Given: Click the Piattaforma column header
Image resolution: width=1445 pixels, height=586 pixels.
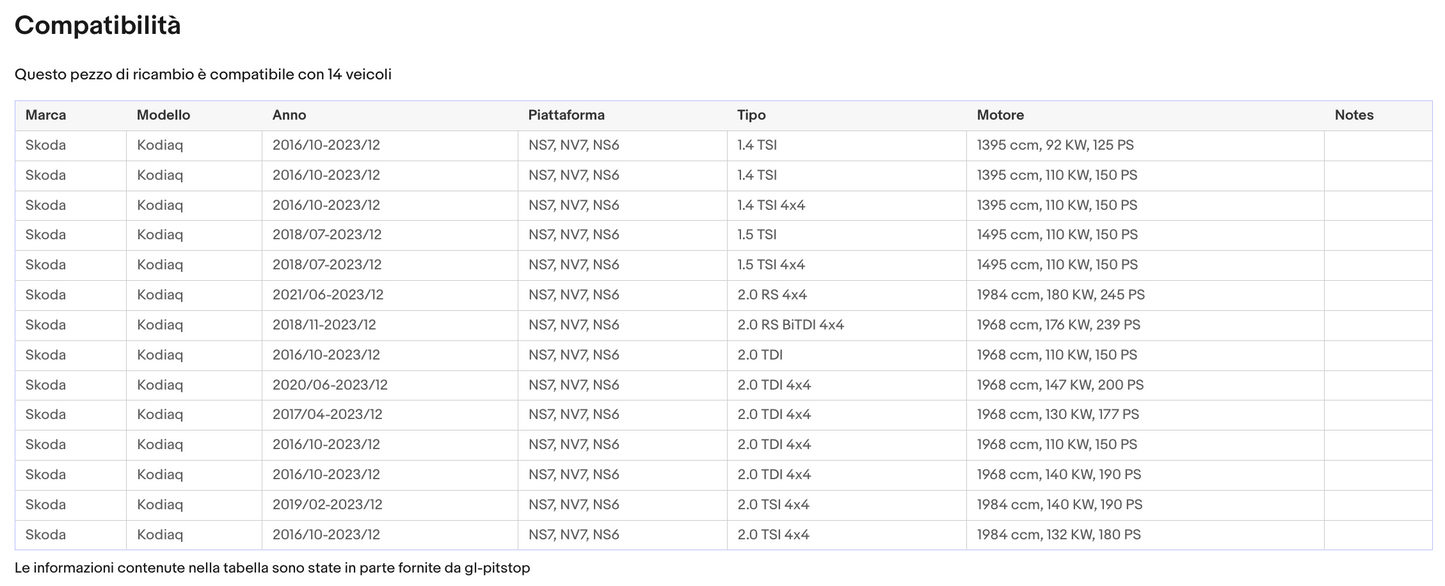Looking at the screenshot, I should coord(566,115).
